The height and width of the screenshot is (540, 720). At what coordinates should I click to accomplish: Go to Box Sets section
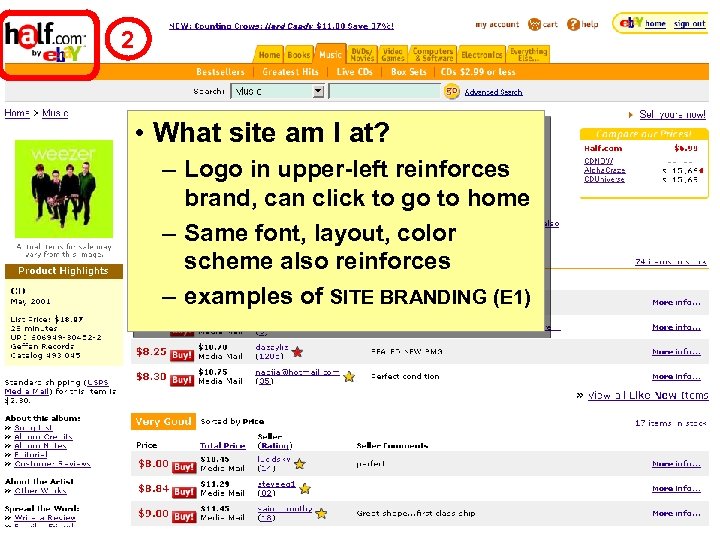pos(409,72)
